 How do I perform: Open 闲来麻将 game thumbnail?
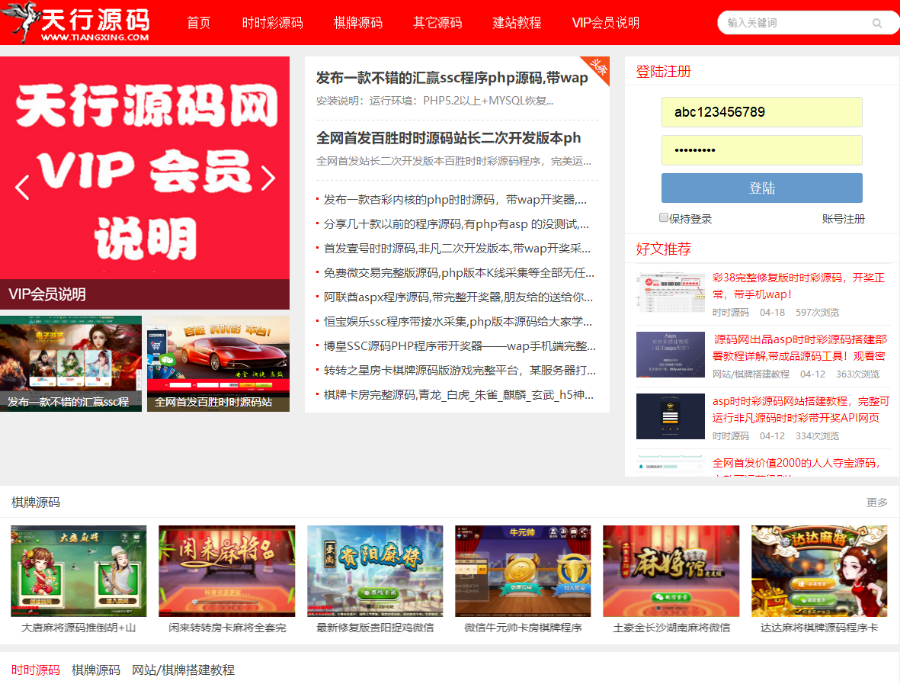pos(227,571)
